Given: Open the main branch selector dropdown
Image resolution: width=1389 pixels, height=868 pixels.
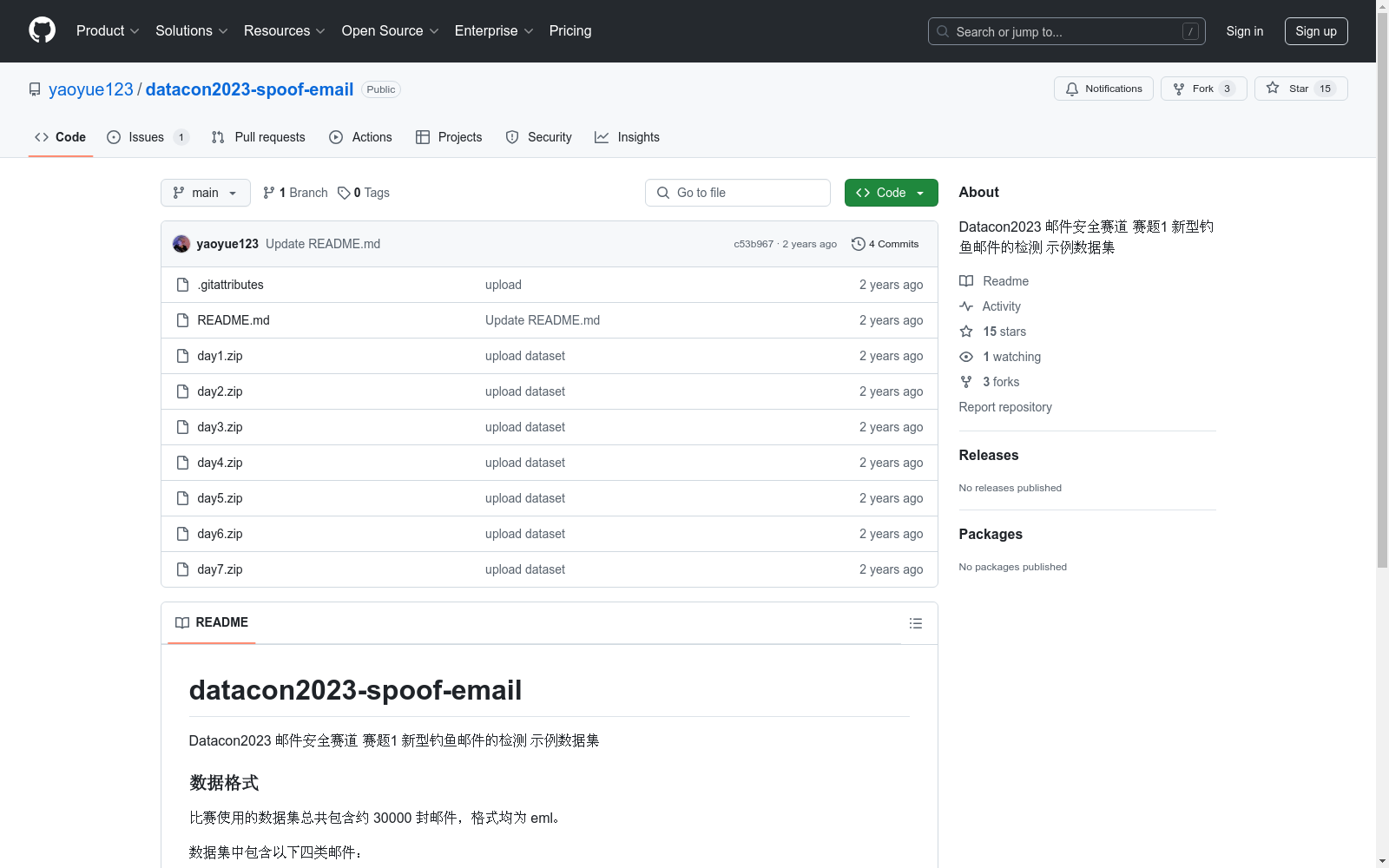Looking at the screenshot, I should (206, 193).
